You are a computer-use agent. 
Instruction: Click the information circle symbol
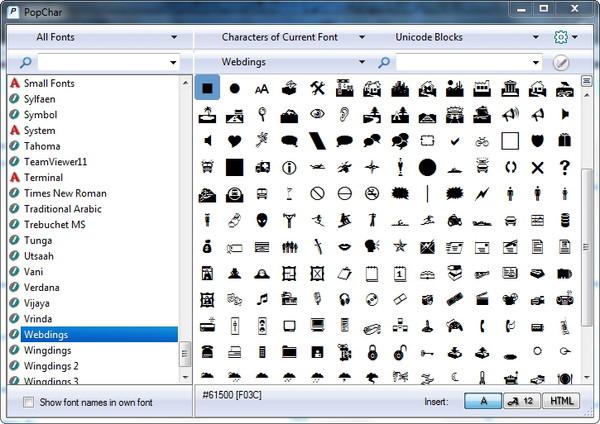[290, 167]
